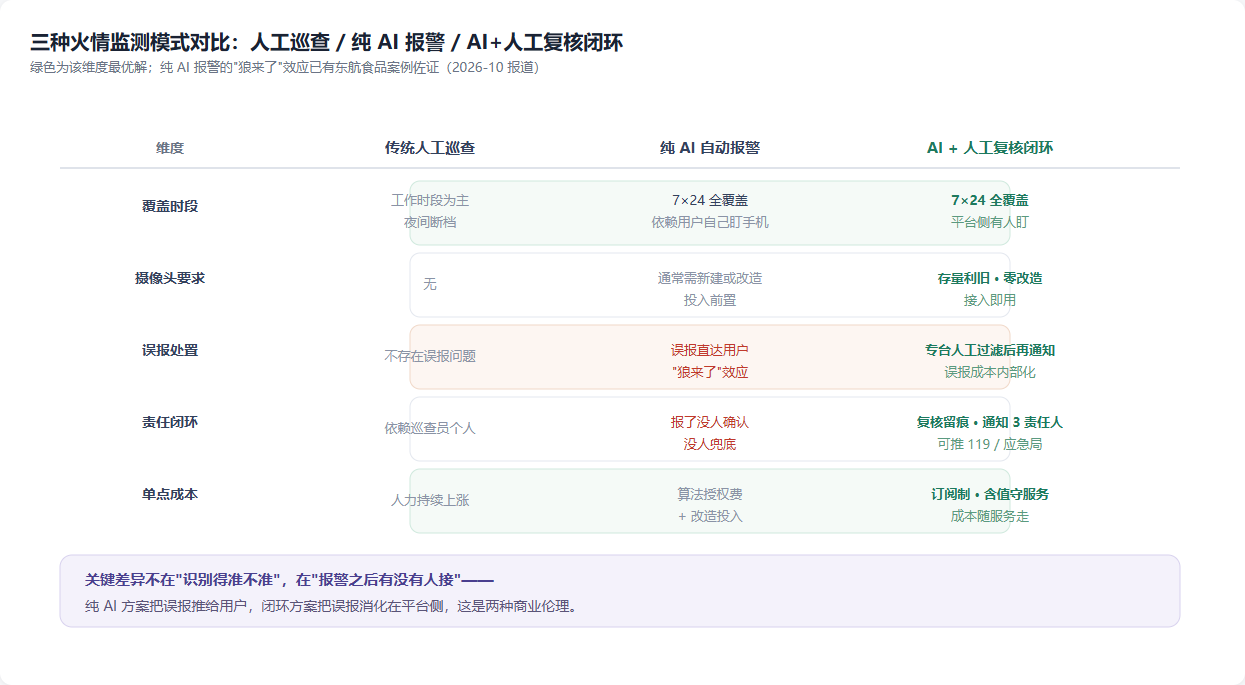
Task: Click "不存在误报问题" cell
Action: [430, 356]
